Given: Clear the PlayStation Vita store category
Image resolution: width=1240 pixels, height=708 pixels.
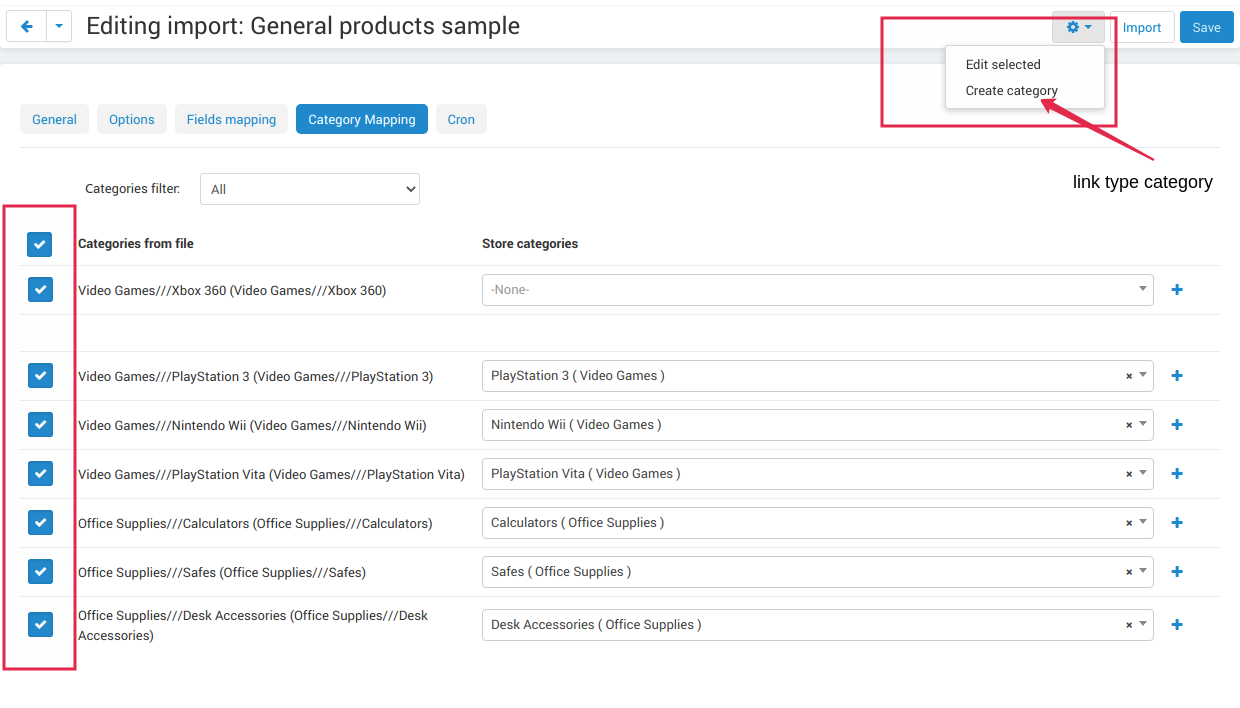Looking at the screenshot, I should tap(1129, 474).
